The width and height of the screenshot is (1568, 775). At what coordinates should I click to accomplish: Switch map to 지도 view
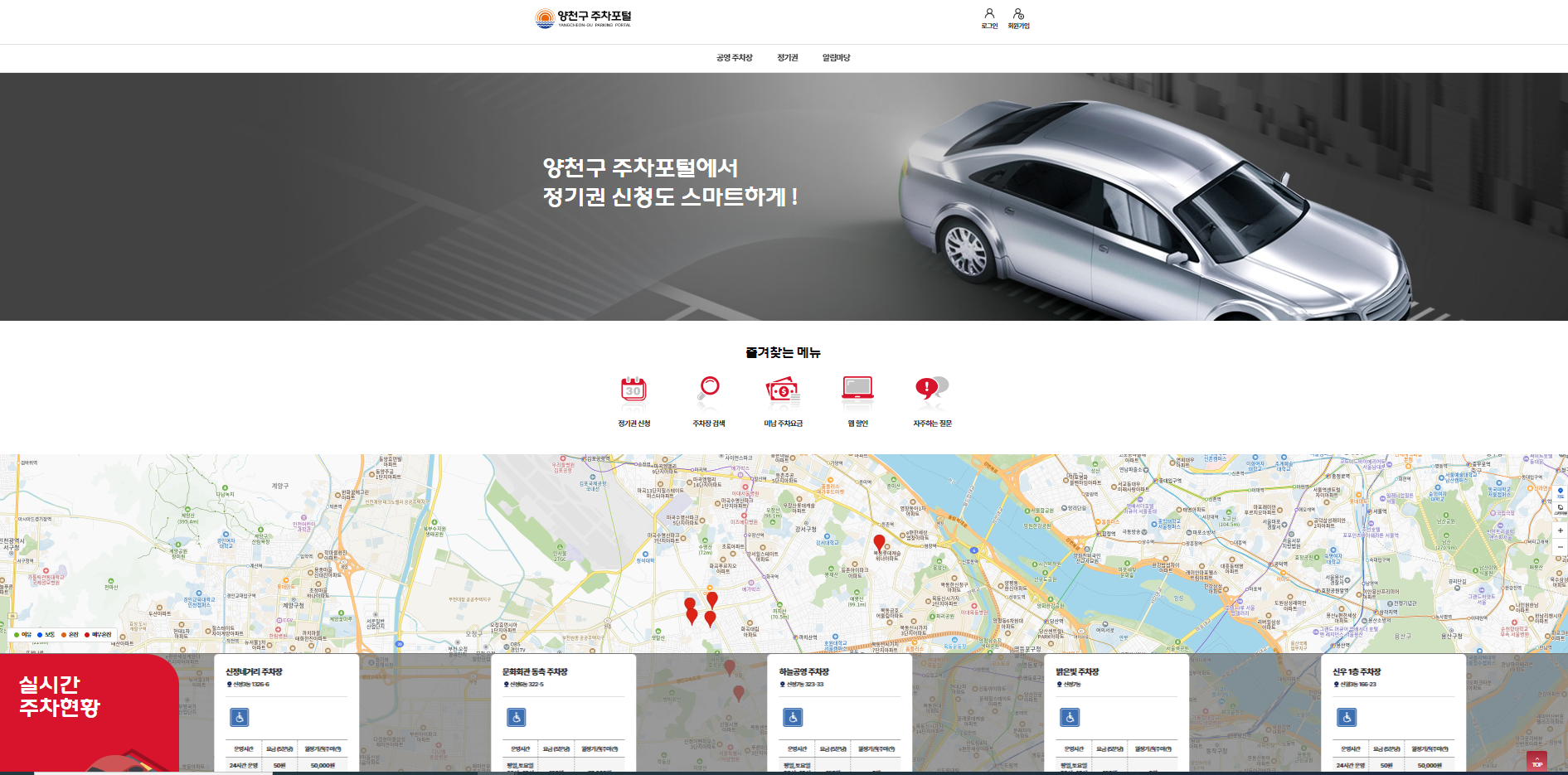coord(1561,492)
